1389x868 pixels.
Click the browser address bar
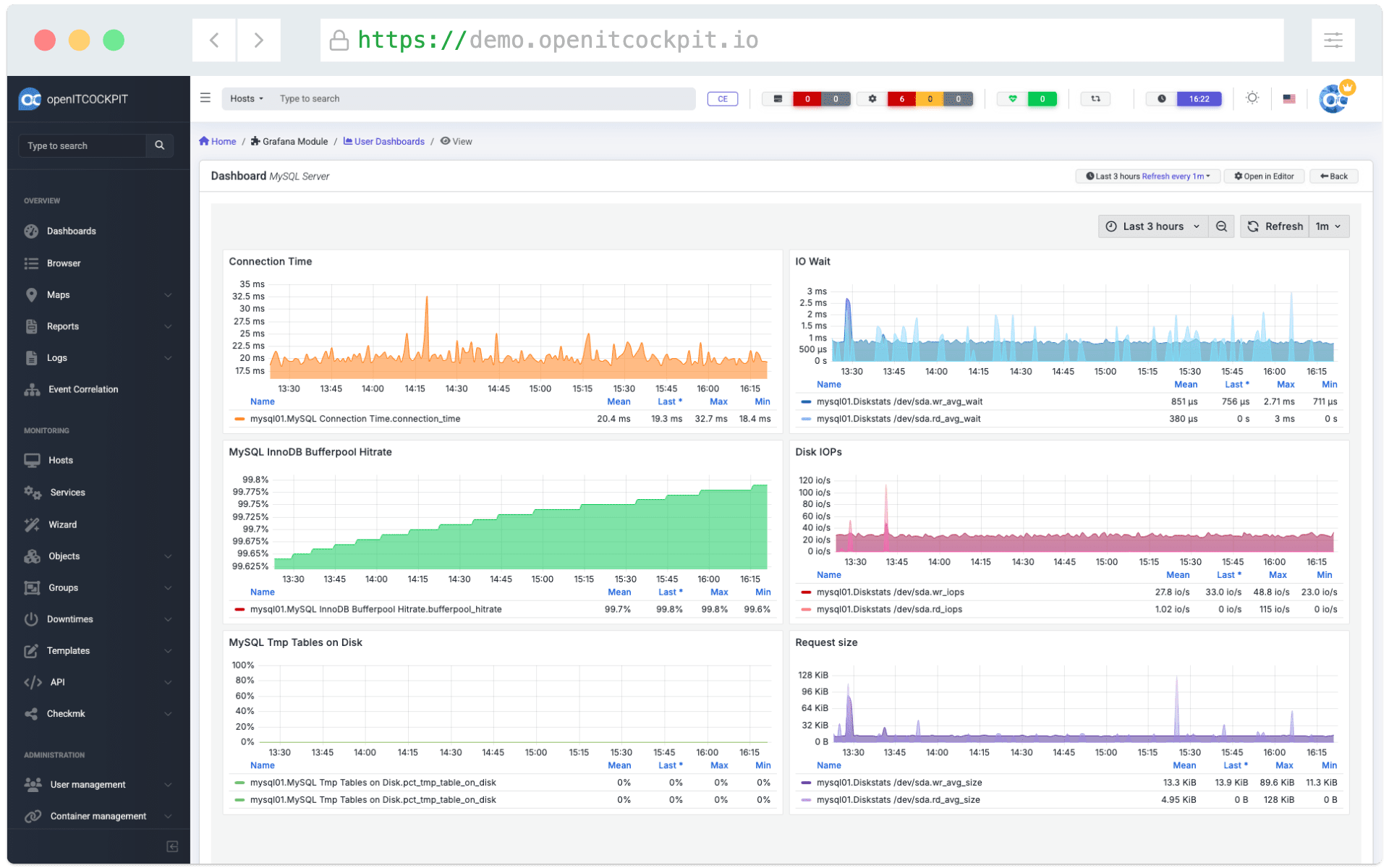click(x=802, y=40)
